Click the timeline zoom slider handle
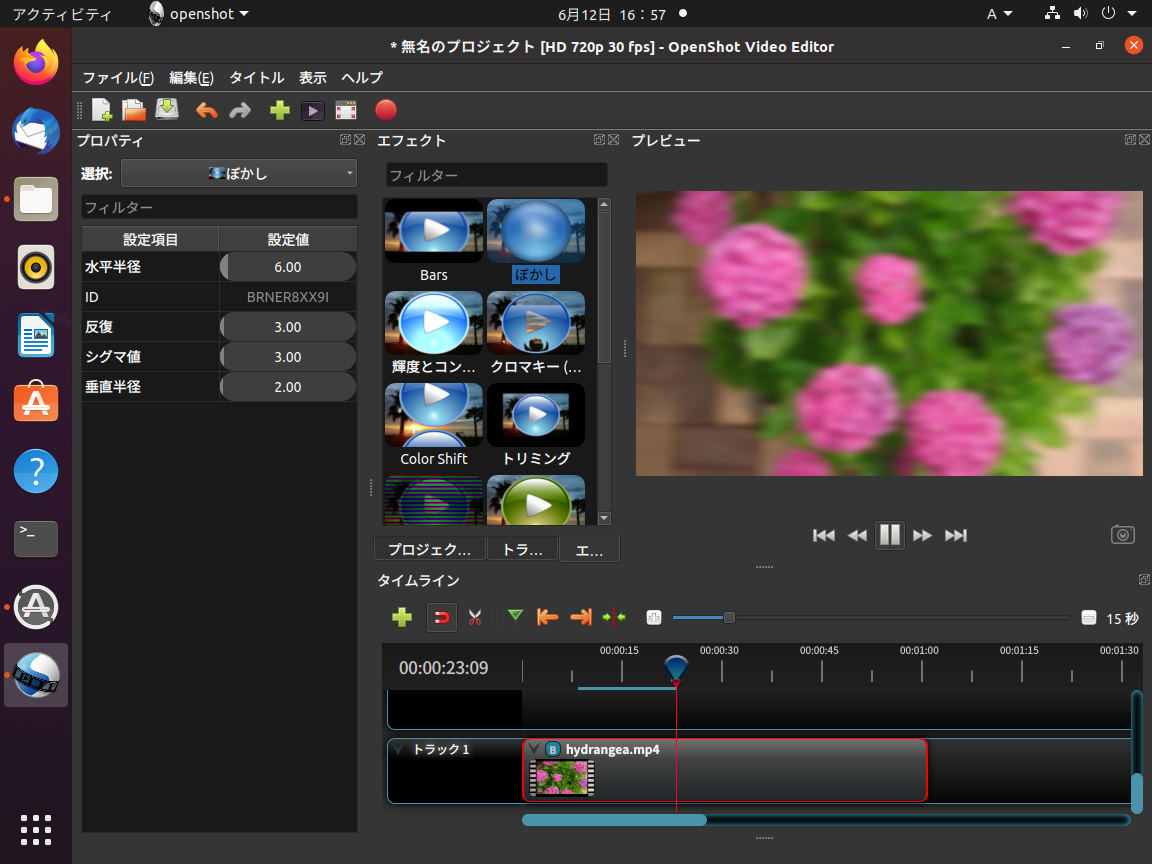Screen dimensions: 1152x864 click(x=729, y=617)
